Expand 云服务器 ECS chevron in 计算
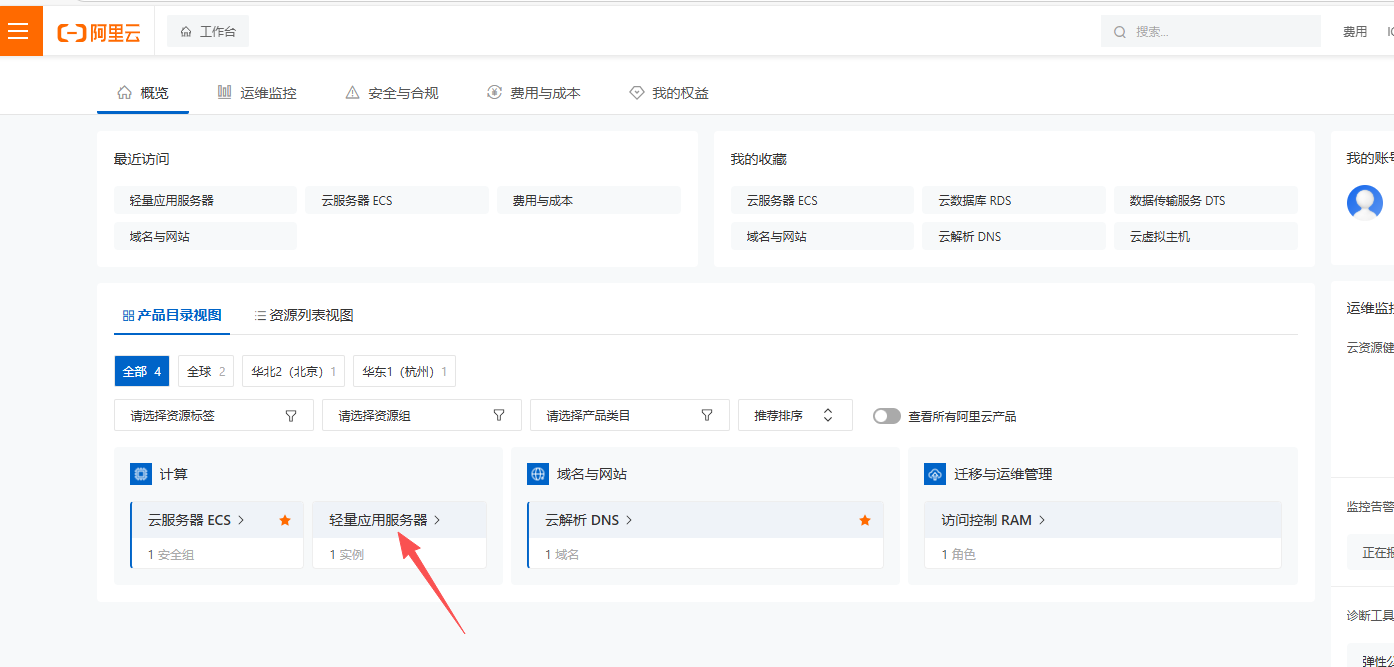The image size is (1394, 667). (x=241, y=520)
